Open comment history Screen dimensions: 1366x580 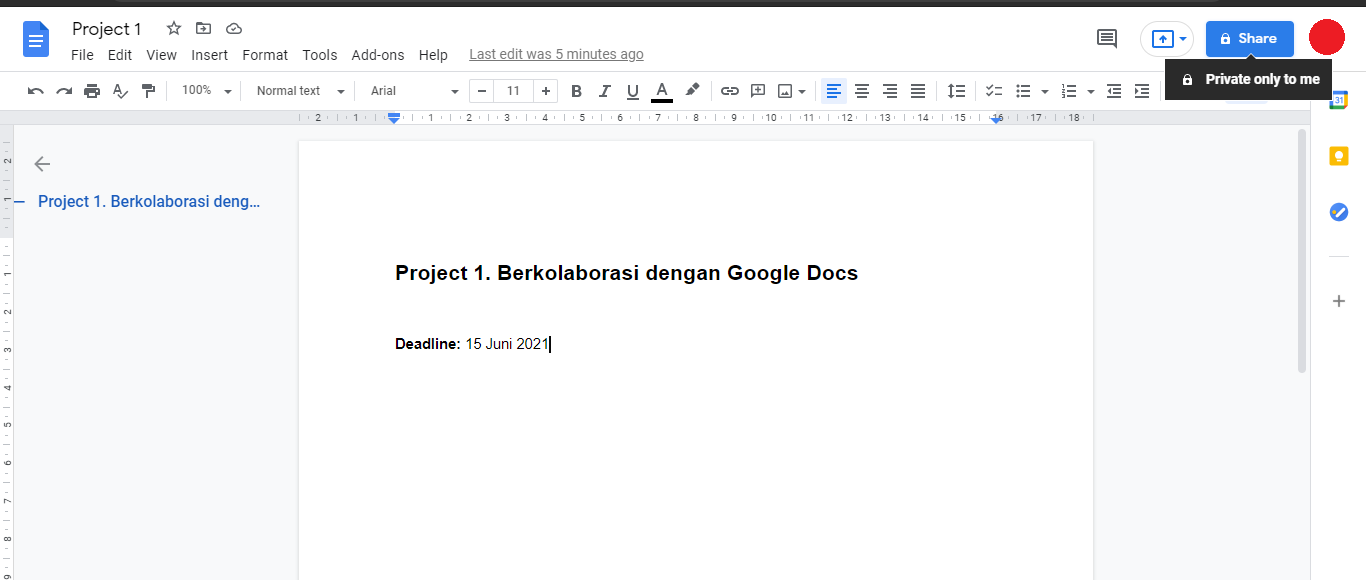pos(1107,39)
